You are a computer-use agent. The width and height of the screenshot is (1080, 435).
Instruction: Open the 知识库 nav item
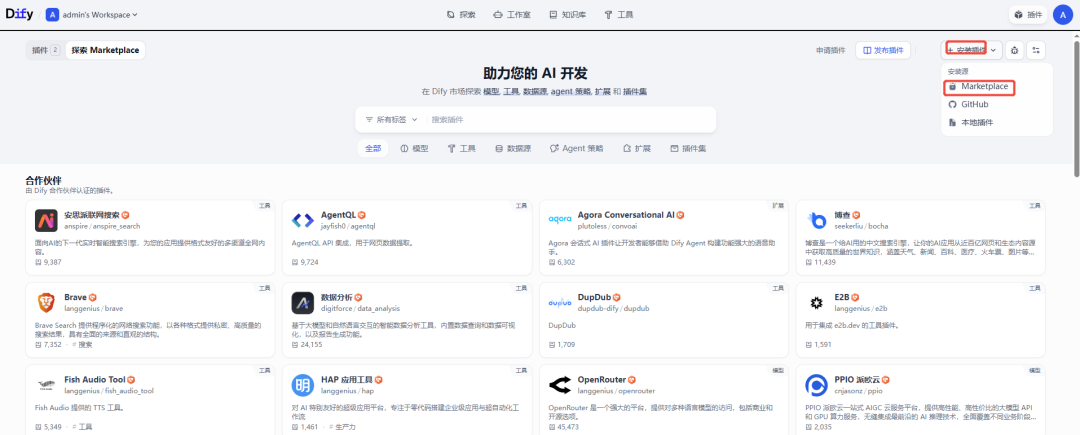coord(568,14)
